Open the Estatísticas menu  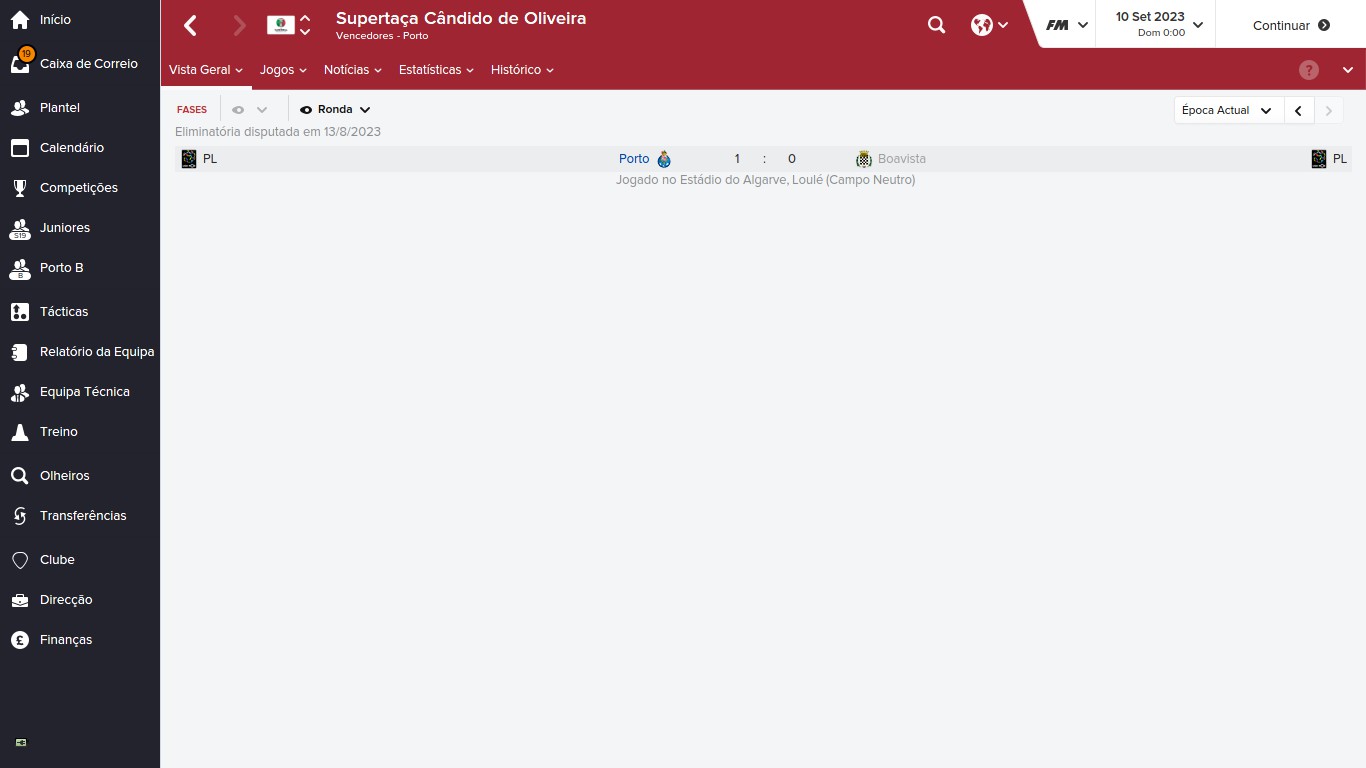point(436,70)
